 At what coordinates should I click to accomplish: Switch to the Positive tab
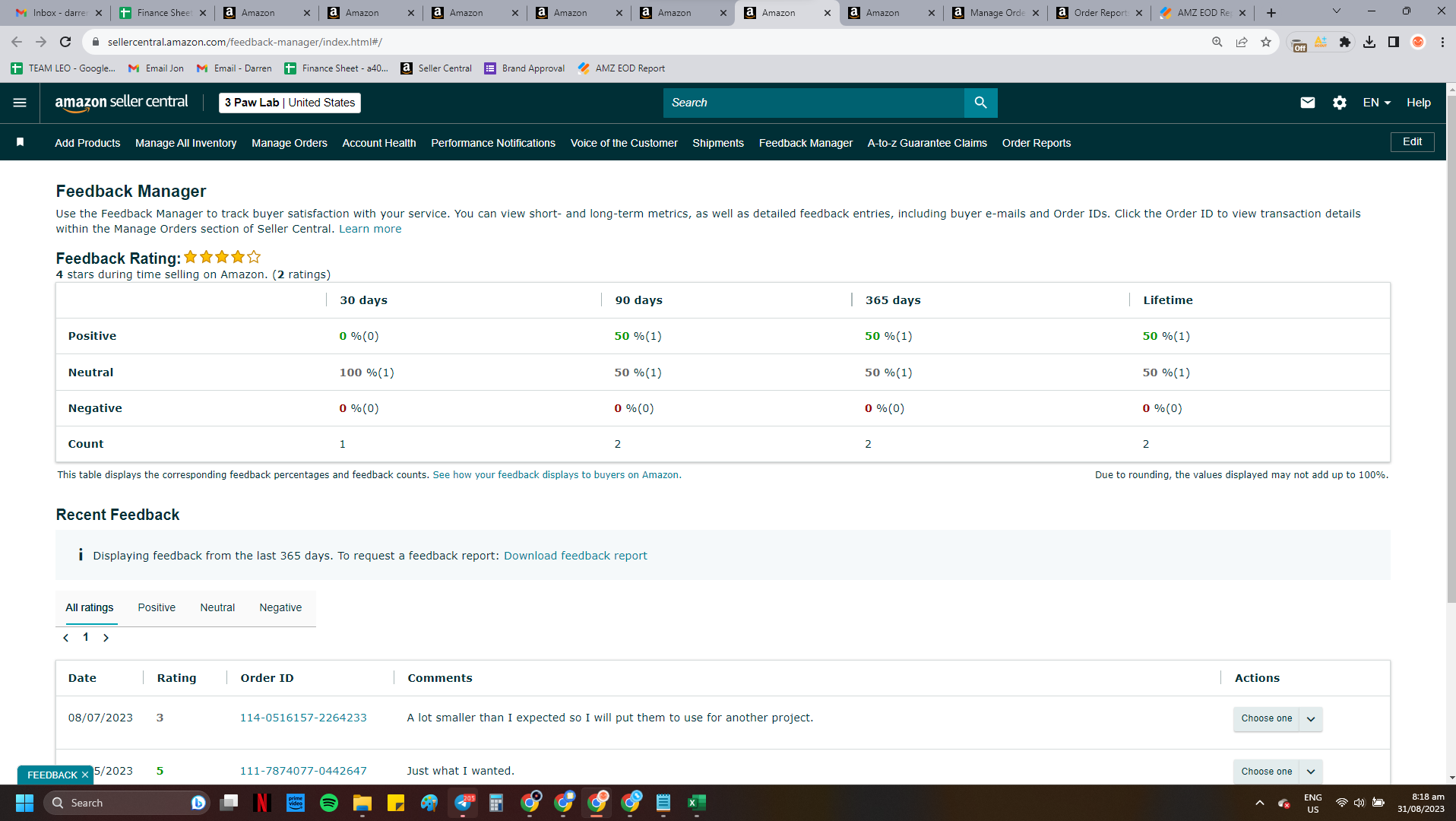(157, 607)
